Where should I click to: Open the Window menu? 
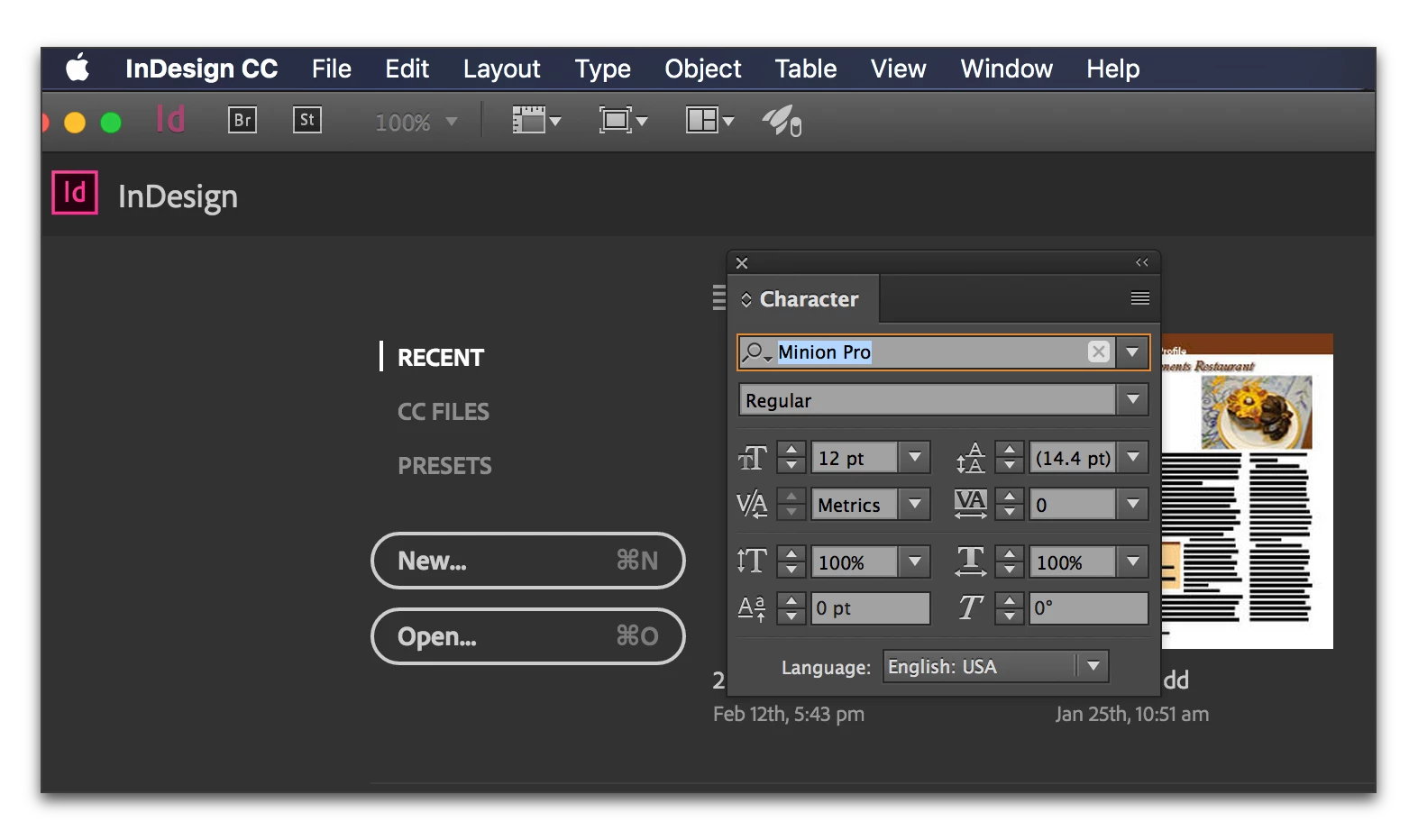pos(1006,68)
